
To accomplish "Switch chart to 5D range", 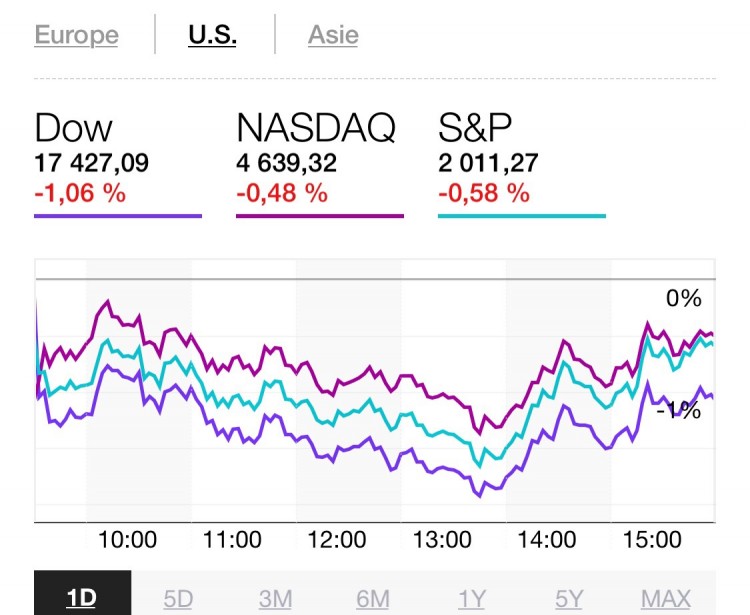I will (178, 598).
